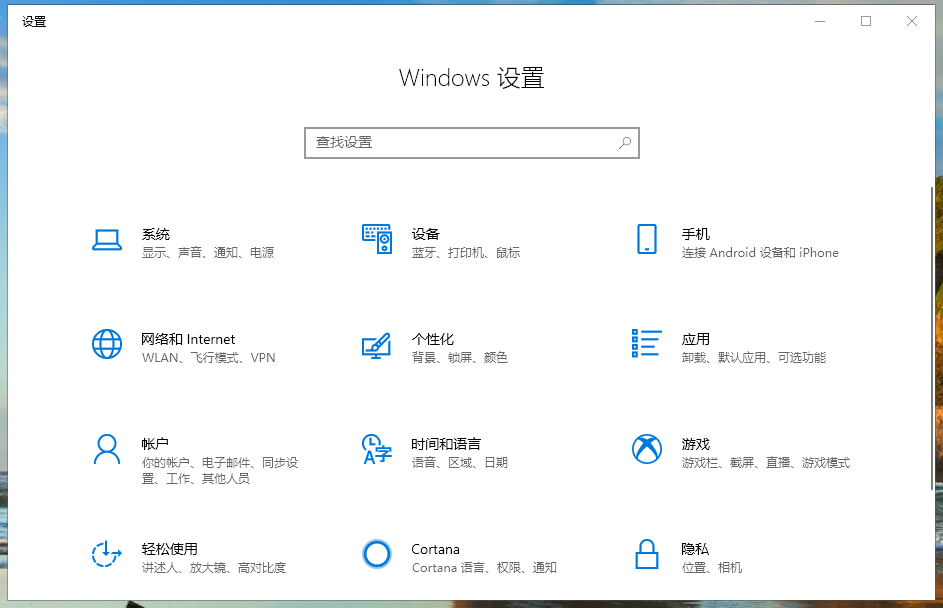Select the 设置 label in the title bar
Image resolution: width=943 pixels, height=608 pixels.
34,20
